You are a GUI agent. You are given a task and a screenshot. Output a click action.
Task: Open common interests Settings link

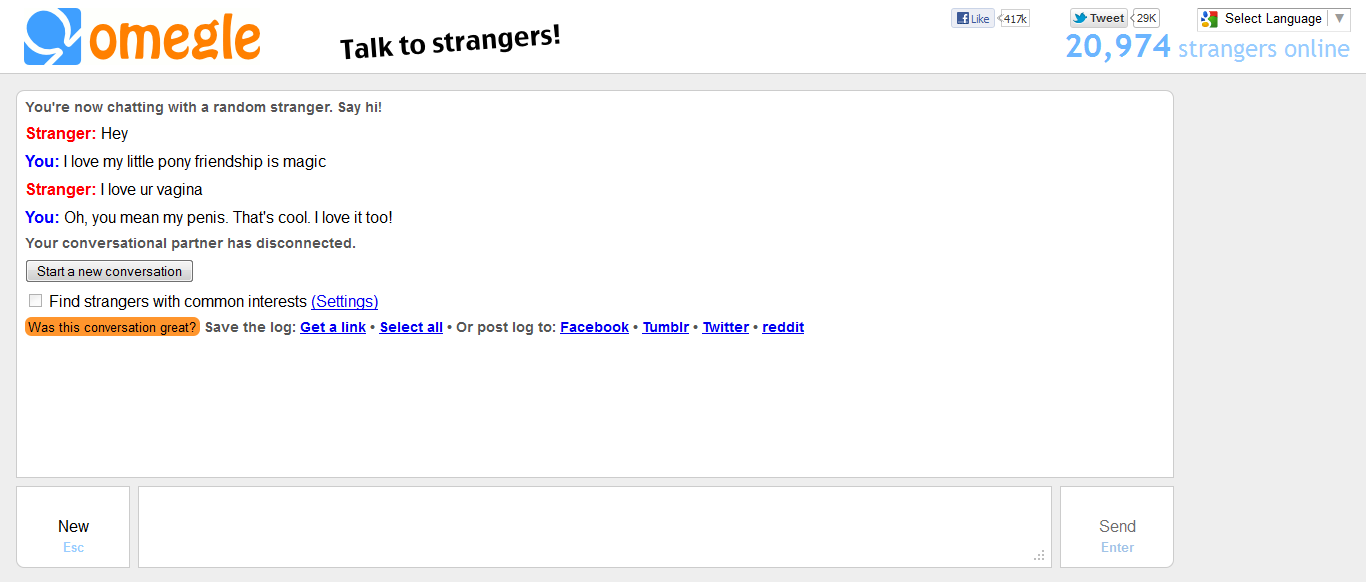point(345,301)
